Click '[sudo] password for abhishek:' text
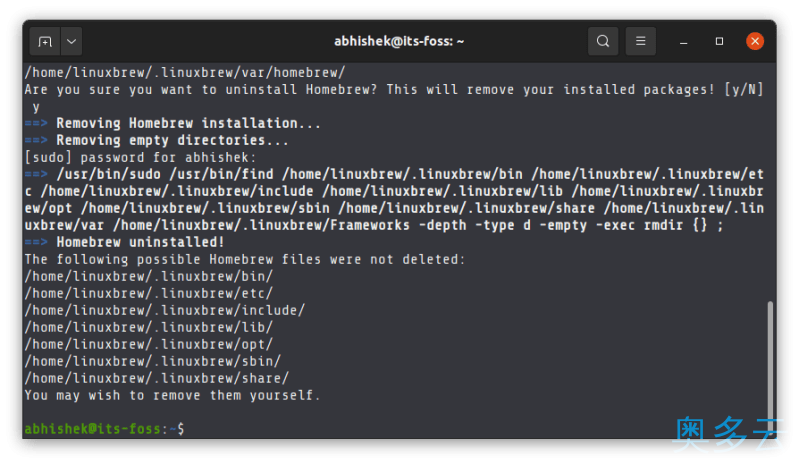The image size is (799, 464). coord(140,157)
